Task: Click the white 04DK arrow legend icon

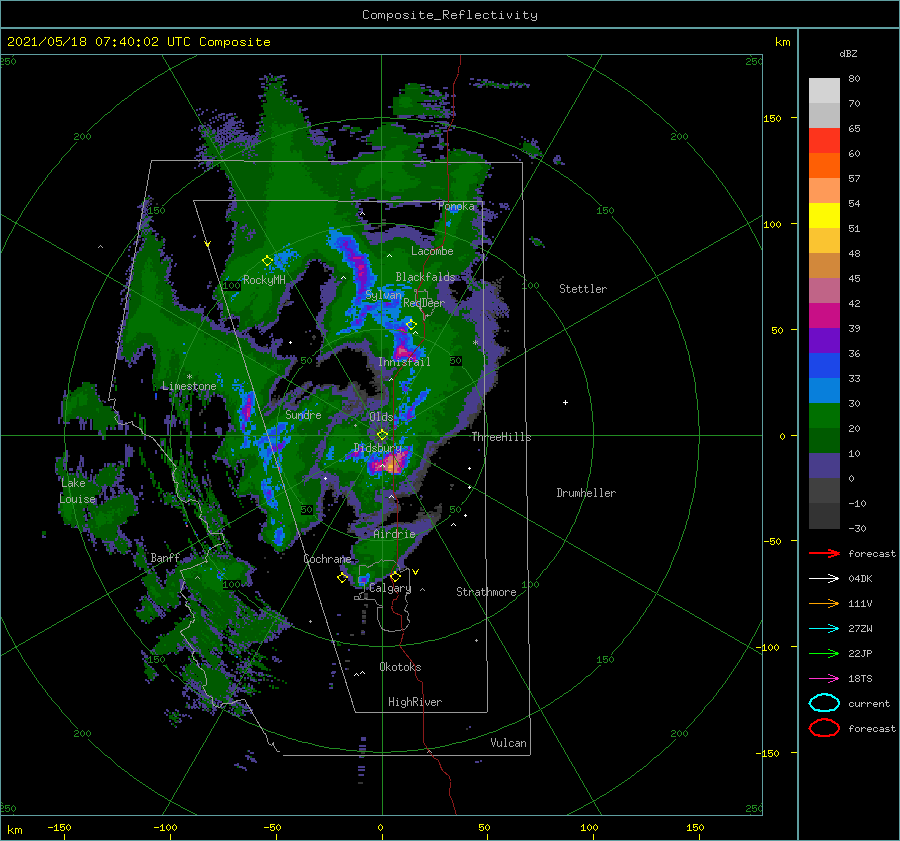Action: [x=824, y=578]
